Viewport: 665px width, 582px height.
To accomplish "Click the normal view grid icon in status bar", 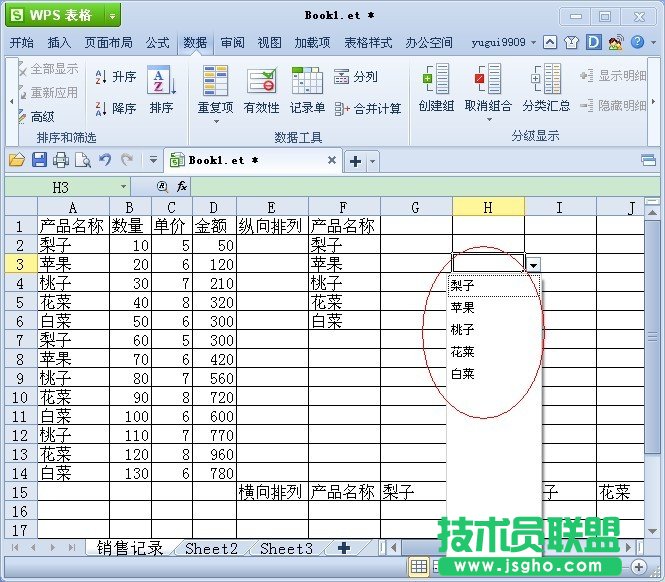I will pyautogui.click(x=419, y=566).
